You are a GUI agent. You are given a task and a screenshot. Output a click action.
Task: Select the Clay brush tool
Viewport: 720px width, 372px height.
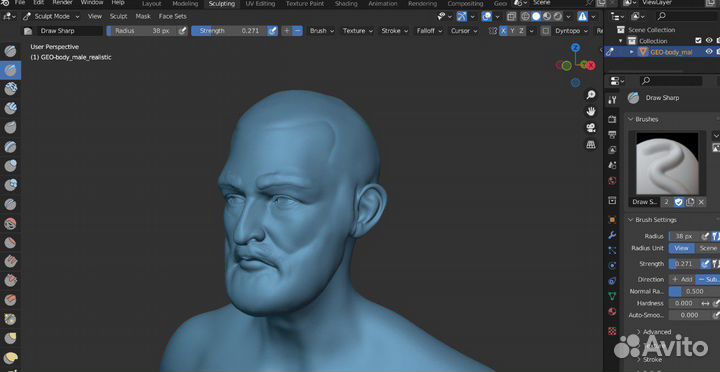10,89
